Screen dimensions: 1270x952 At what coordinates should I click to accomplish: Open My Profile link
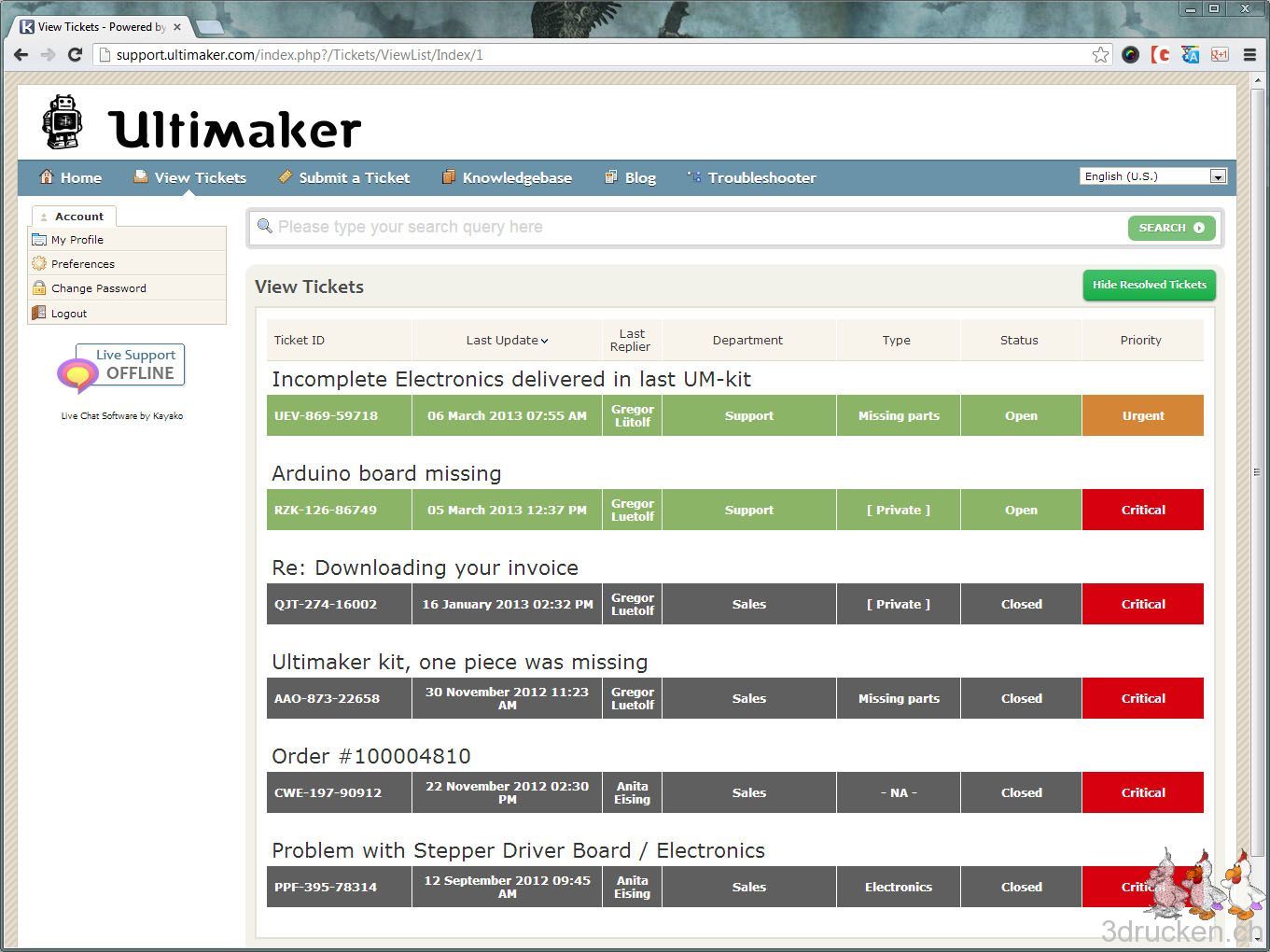pos(77,240)
